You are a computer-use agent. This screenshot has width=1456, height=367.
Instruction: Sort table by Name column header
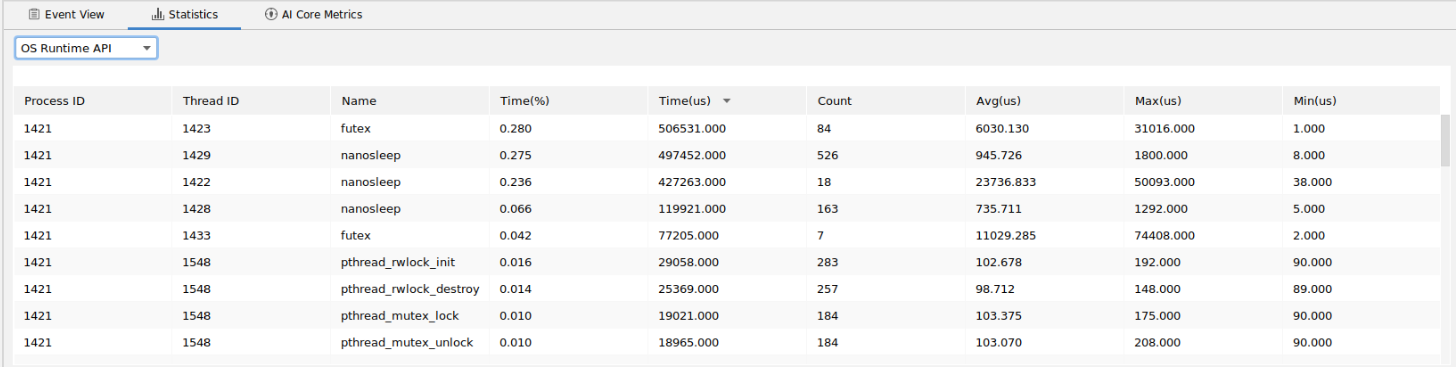click(410, 101)
